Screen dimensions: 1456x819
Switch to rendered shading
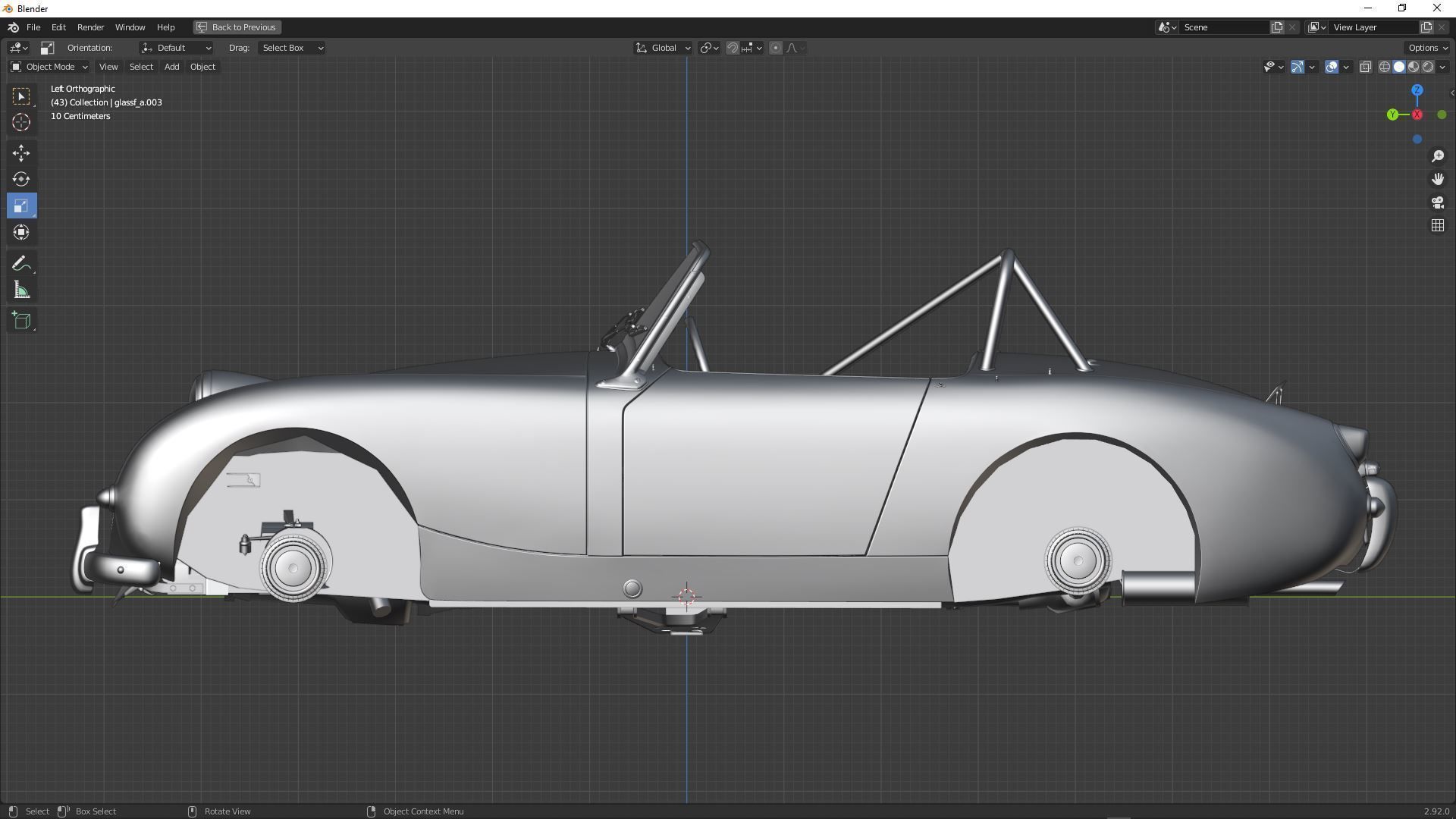[x=1428, y=67]
